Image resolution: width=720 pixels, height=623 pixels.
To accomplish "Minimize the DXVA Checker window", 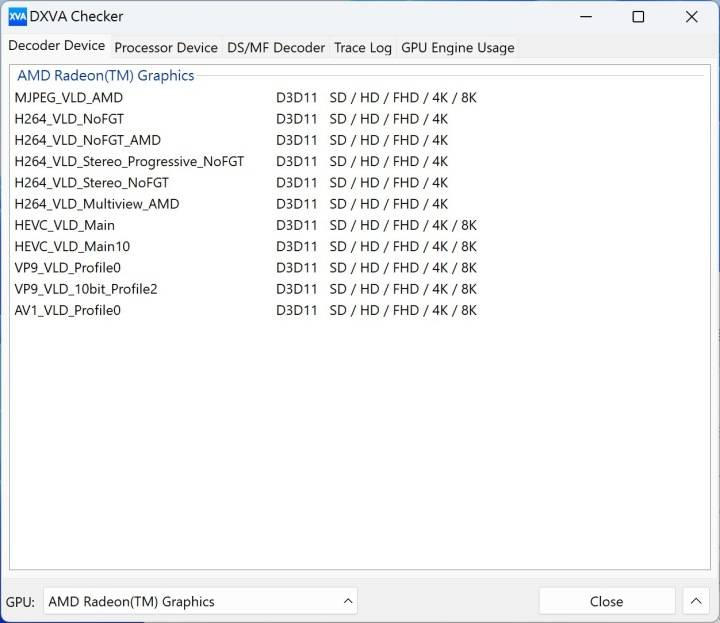I will [x=586, y=17].
